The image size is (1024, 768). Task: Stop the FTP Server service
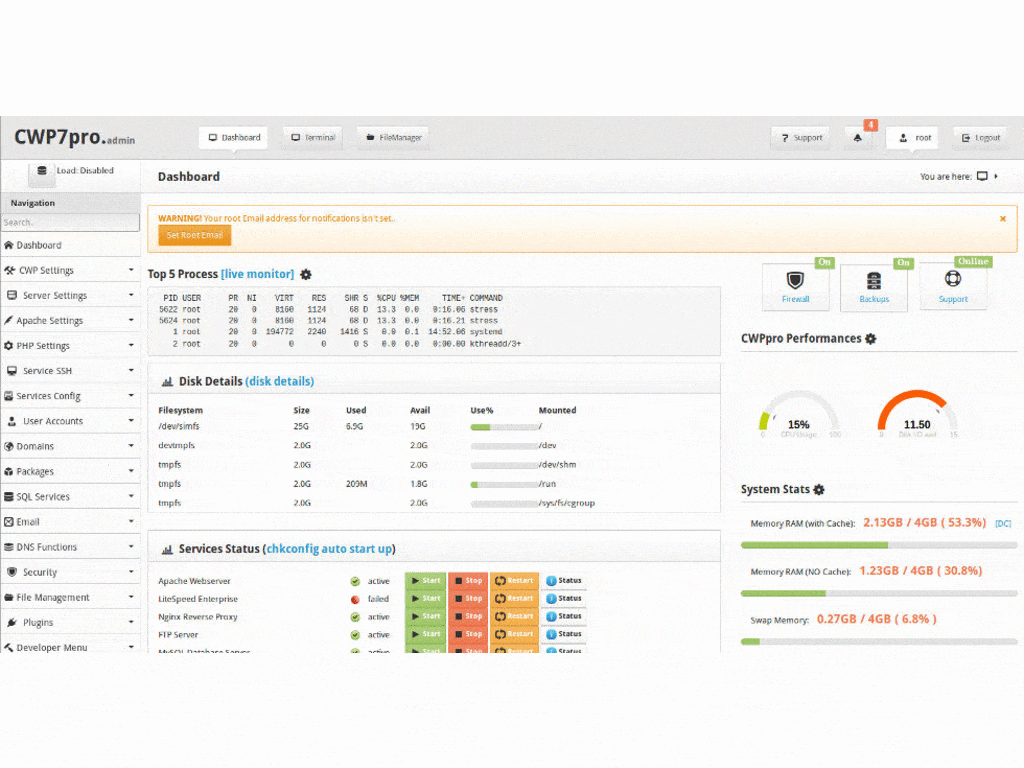[x=468, y=634]
